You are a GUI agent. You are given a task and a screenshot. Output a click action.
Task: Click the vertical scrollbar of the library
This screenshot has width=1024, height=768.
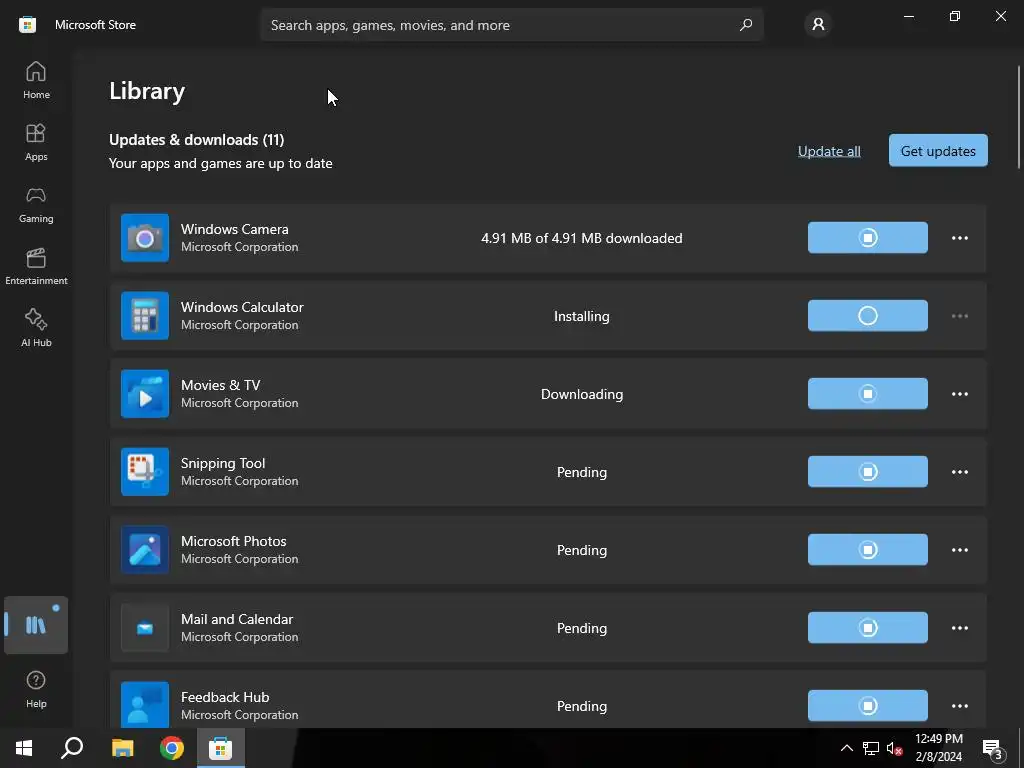(x=1018, y=118)
